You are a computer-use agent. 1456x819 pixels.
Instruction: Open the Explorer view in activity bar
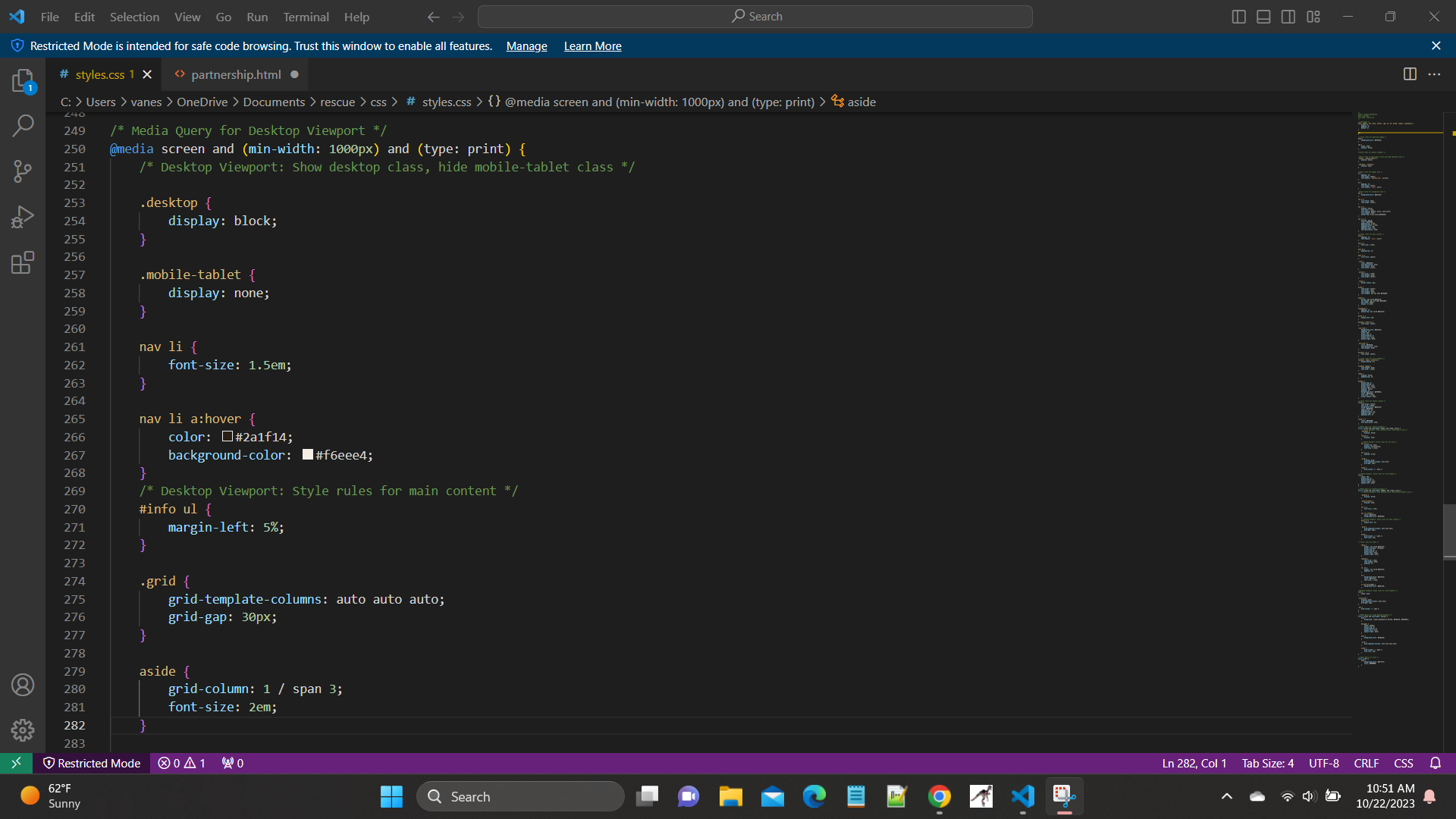pos(23,80)
